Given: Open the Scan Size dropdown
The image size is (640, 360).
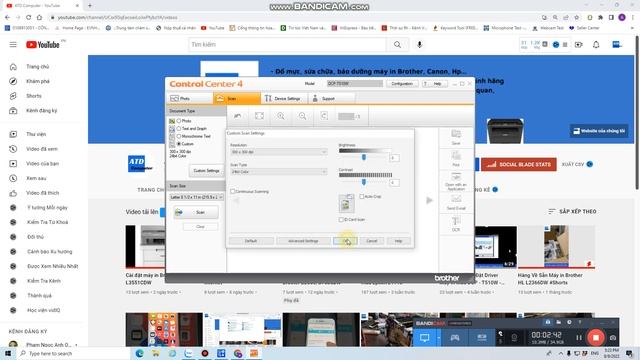Looking at the screenshot, I should point(196,197).
